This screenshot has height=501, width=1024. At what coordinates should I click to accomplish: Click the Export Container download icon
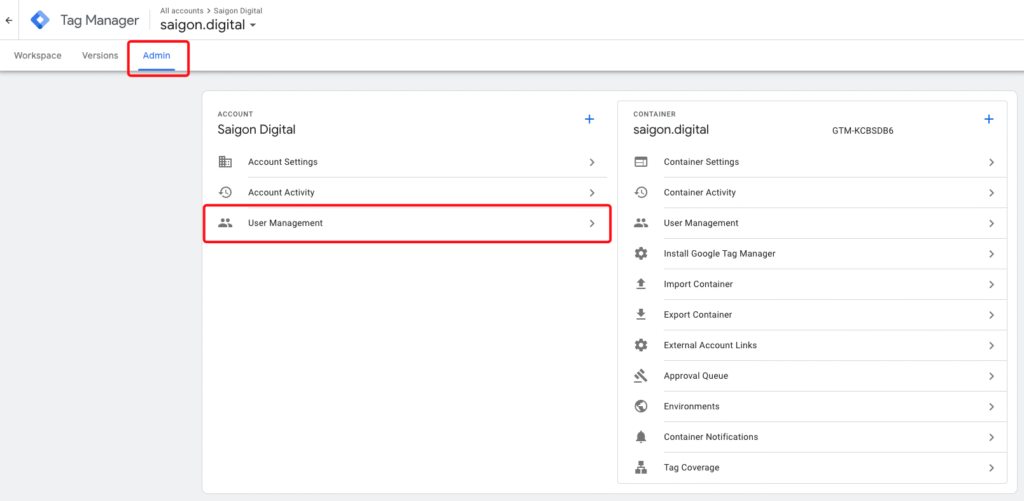[x=641, y=314]
